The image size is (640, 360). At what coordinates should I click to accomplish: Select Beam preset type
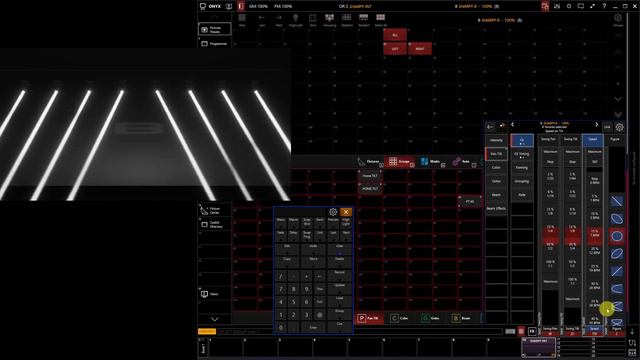pyautogui.click(x=462, y=318)
